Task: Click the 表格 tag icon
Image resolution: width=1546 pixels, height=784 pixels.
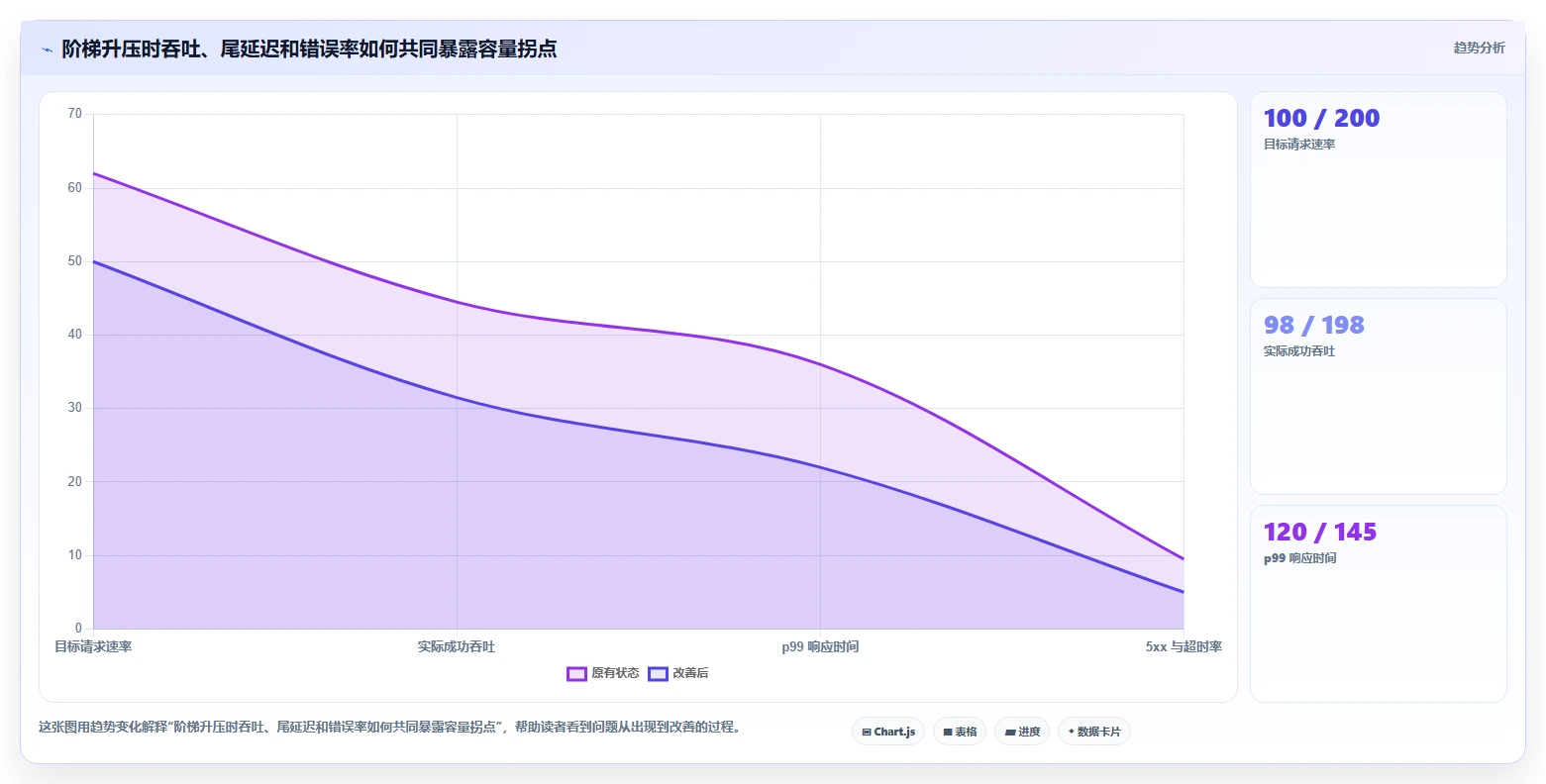Action: click(948, 732)
